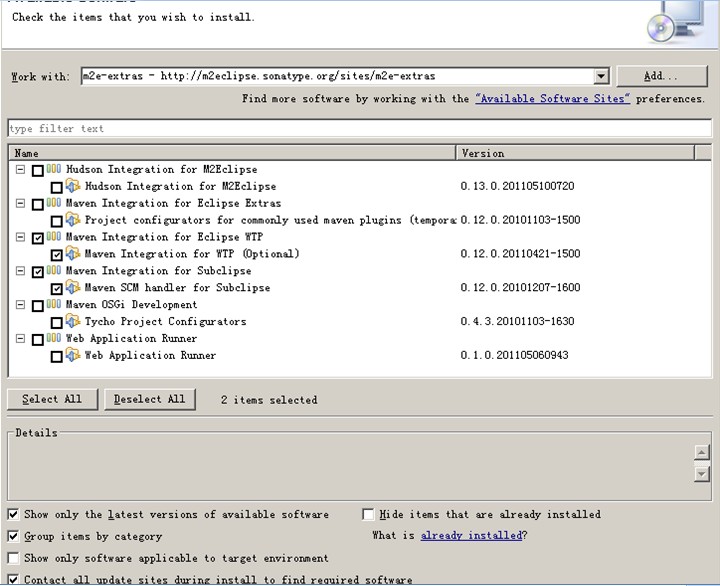The image size is (720, 586).
Task: Collapse Maven Integration for Subclipse node
Action: coord(20,270)
